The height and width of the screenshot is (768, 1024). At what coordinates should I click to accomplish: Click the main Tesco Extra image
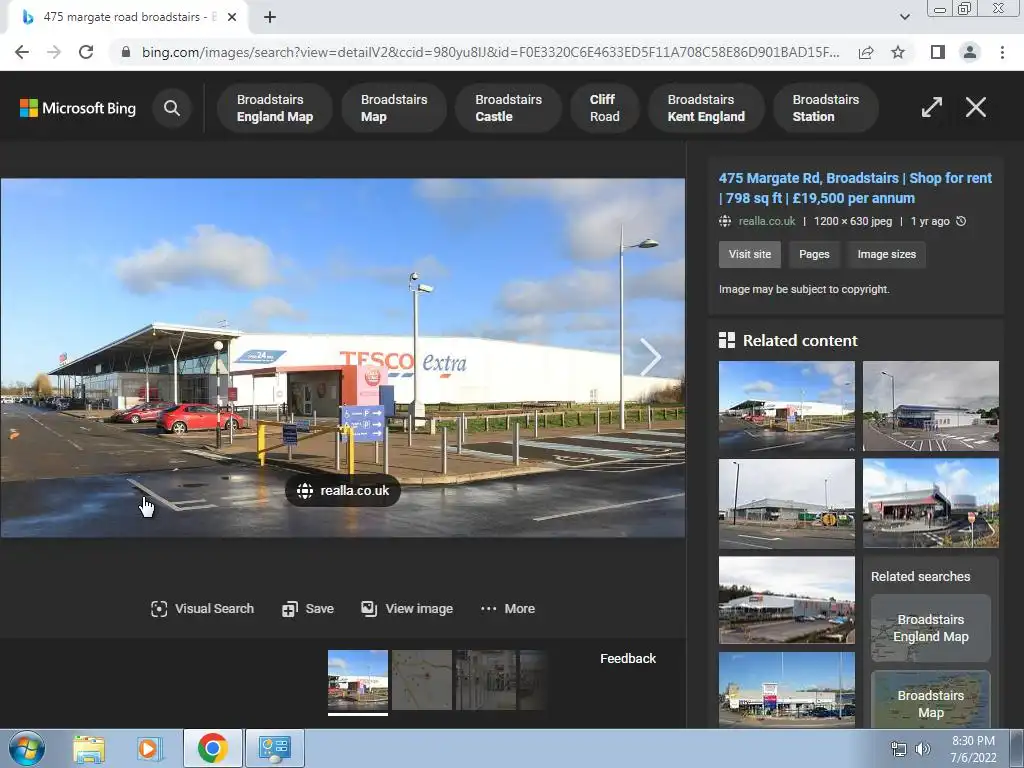click(343, 357)
